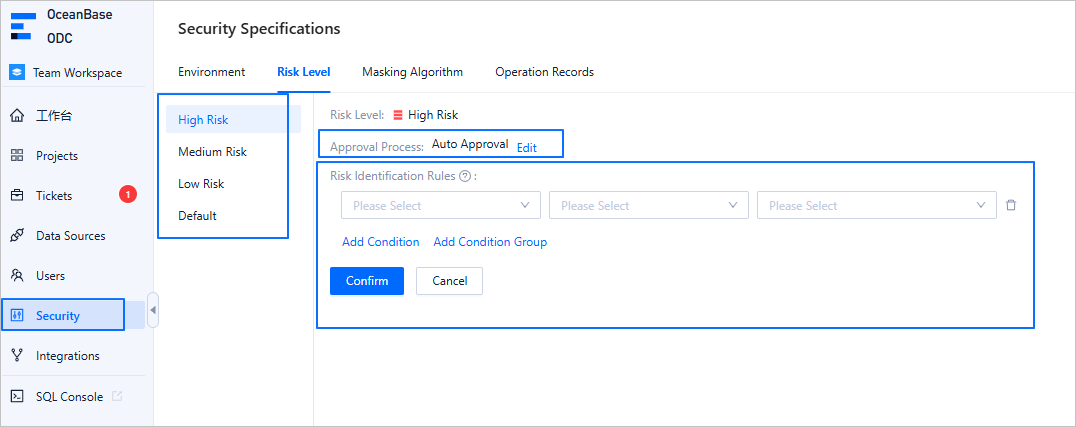Switch to the Masking Algorithm tab

pos(412,72)
